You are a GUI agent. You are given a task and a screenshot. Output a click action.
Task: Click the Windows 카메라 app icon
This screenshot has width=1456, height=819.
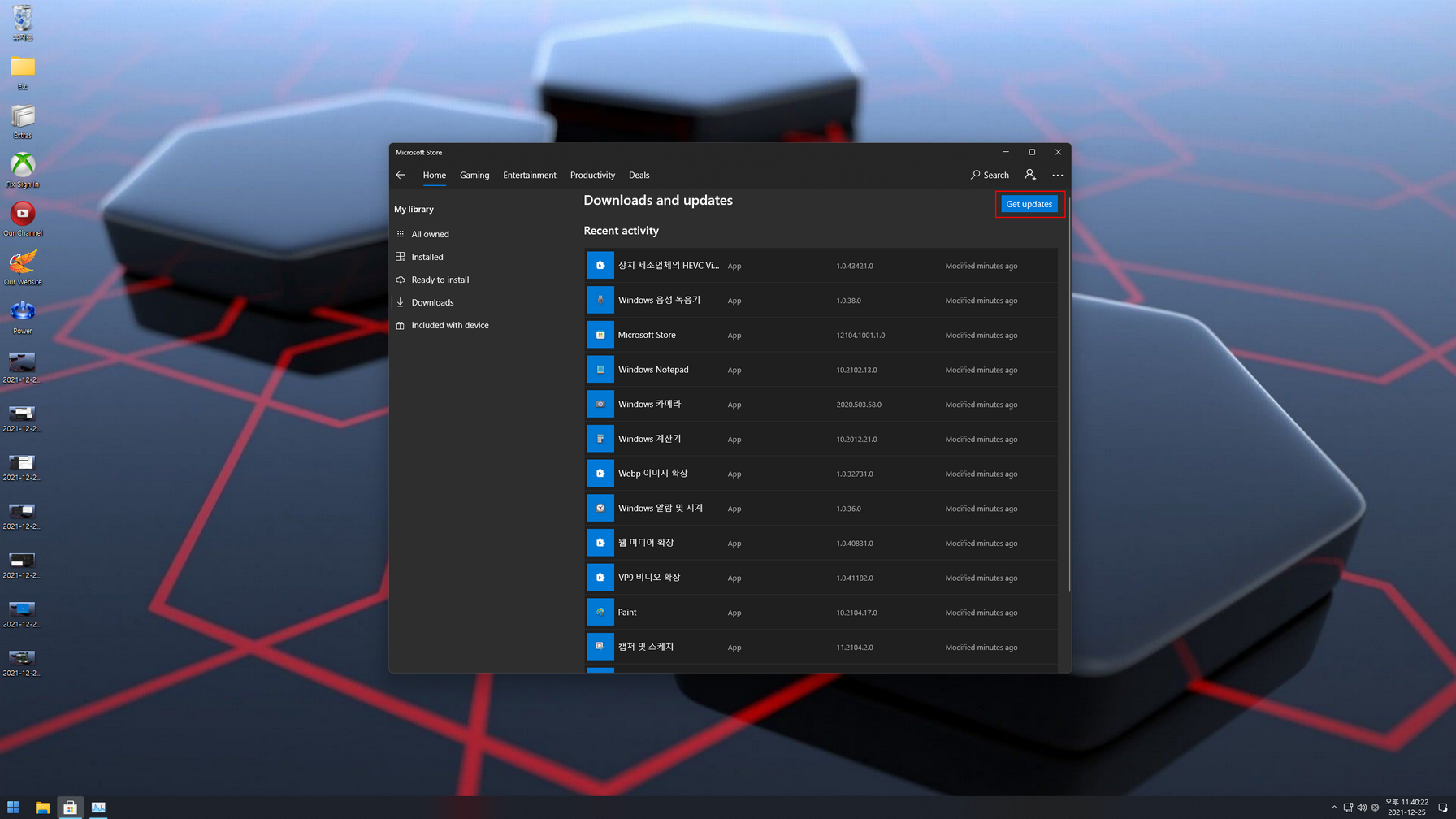pyautogui.click(x=600, y=404)
